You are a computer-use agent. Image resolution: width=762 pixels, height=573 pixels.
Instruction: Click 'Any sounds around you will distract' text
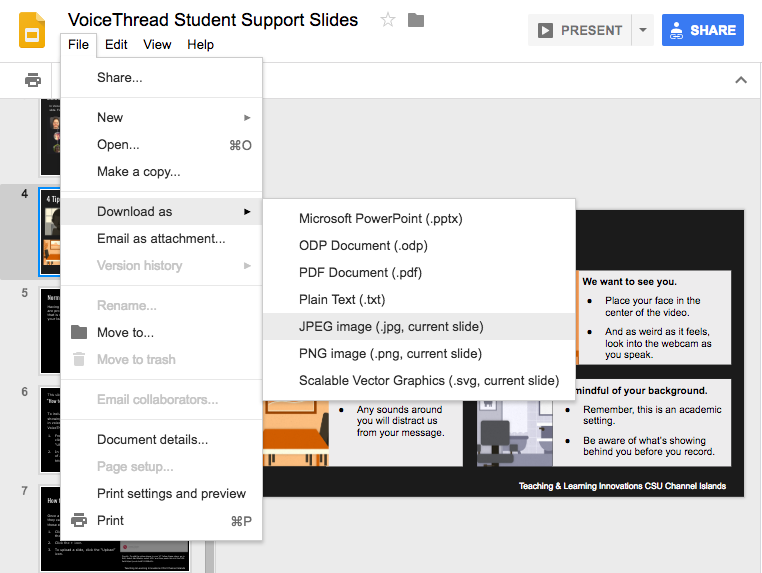[x=400, y=421]
